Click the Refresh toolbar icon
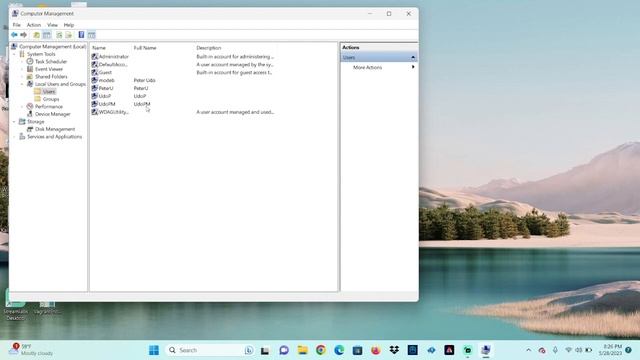This screenshot has width=640, height=360. (x=59, y=35)
